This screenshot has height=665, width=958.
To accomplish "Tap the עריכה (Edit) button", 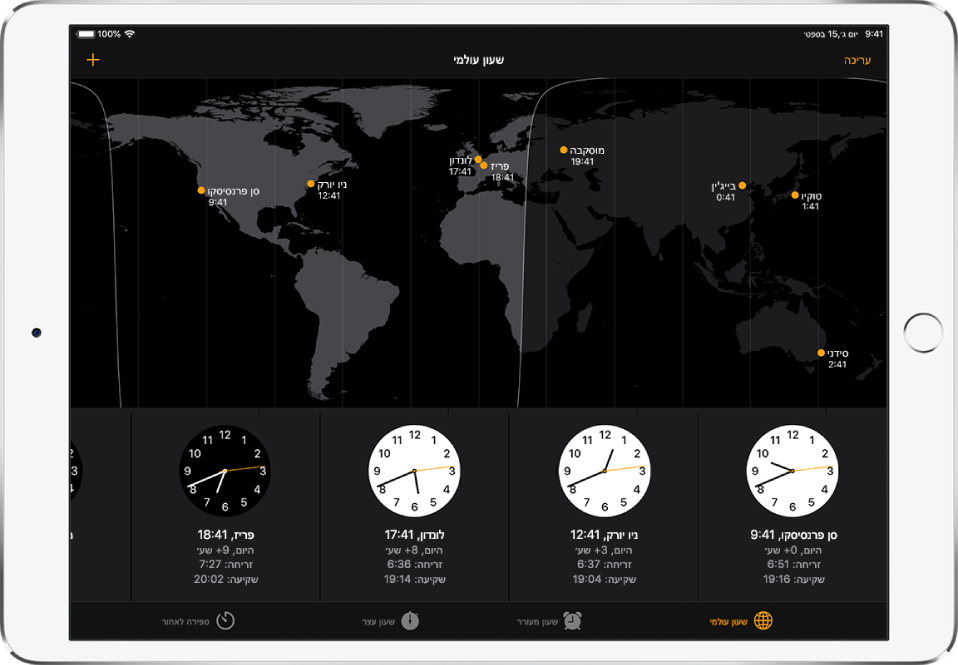I will click(x=857, y=60).
